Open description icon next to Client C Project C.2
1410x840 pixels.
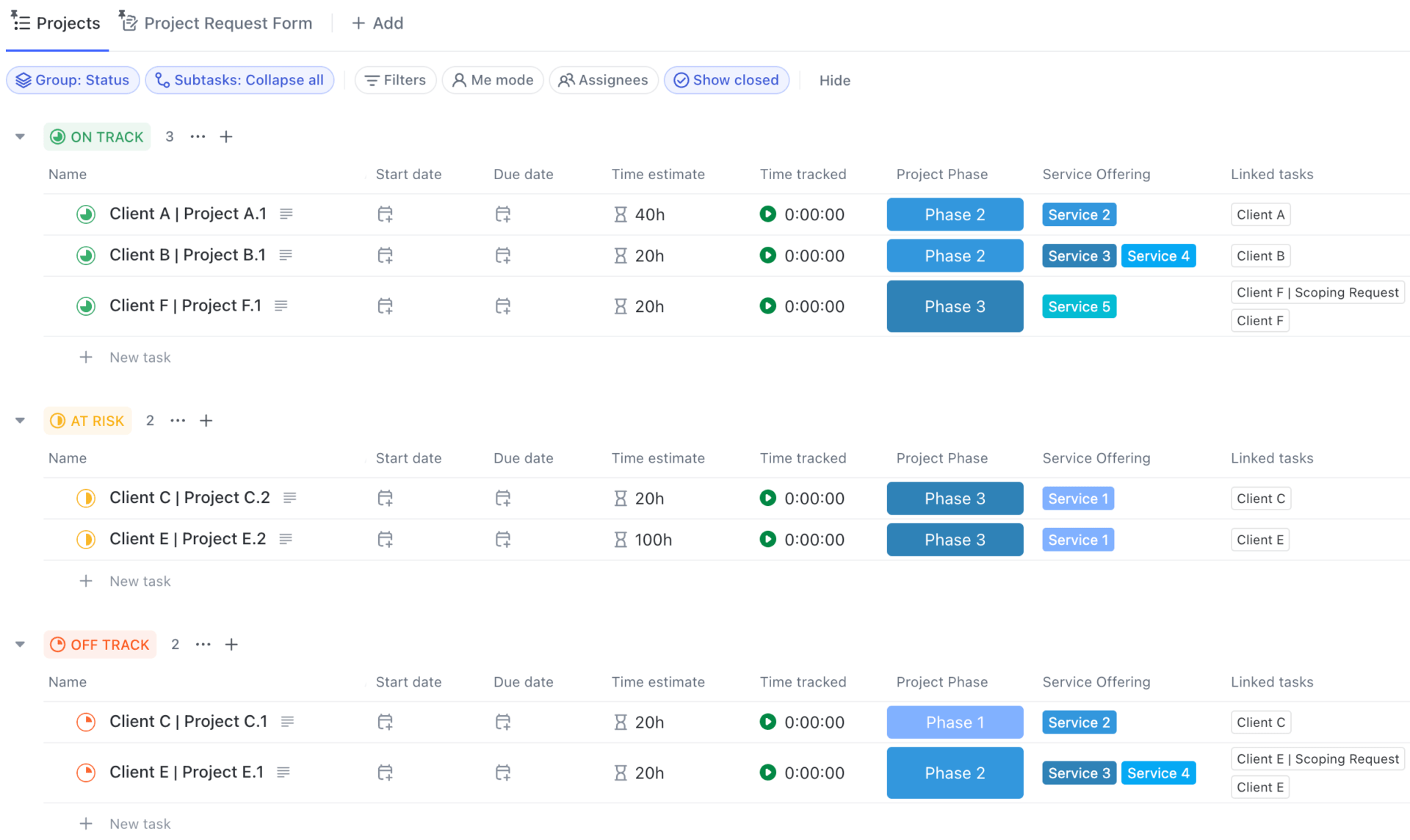click(x=290, y=498)
